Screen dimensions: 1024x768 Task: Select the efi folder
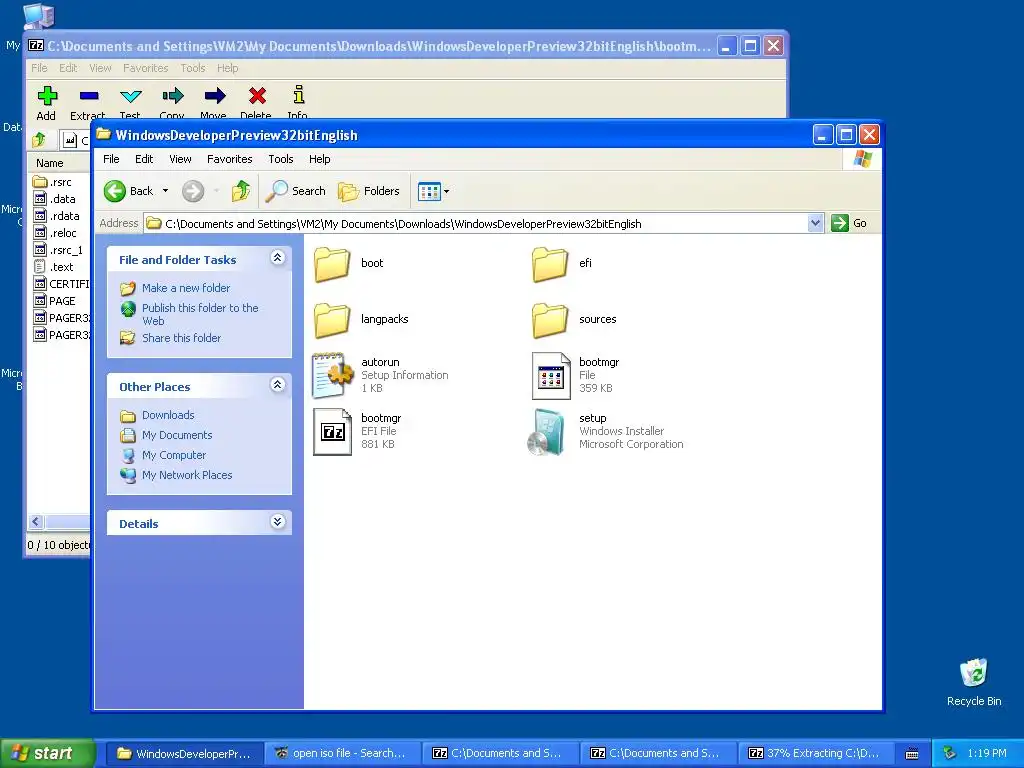(562, 264)
